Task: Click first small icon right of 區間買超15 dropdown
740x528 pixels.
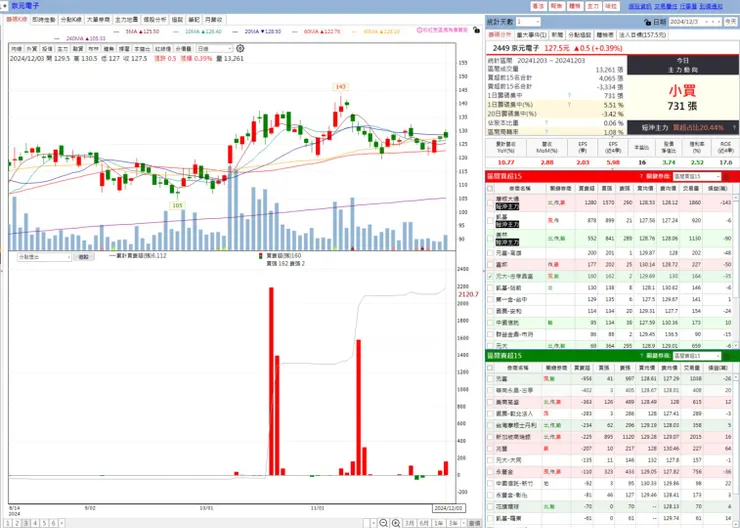Action: (x=726, y=176)
